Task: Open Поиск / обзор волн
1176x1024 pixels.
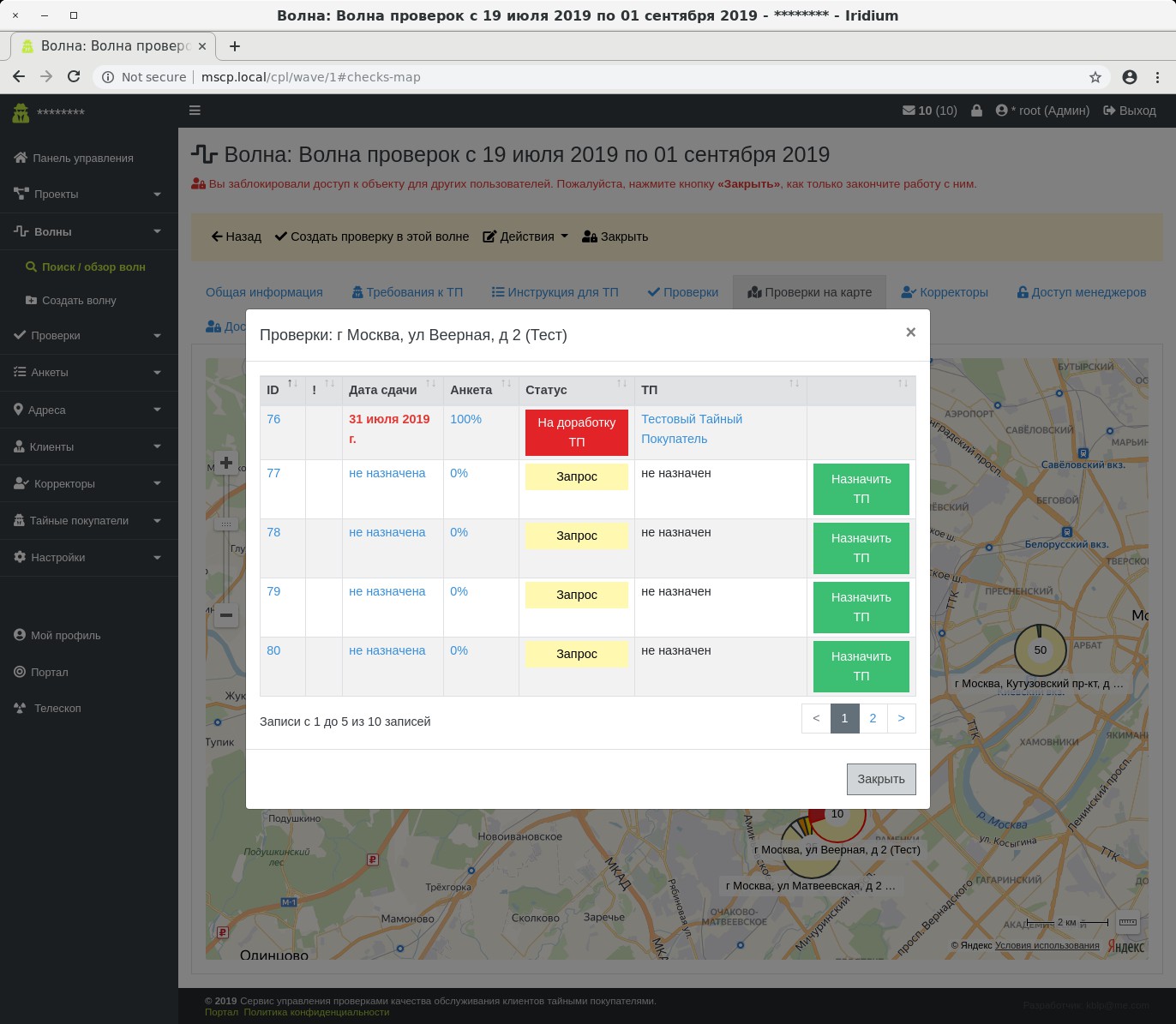Action: point(86,267)
